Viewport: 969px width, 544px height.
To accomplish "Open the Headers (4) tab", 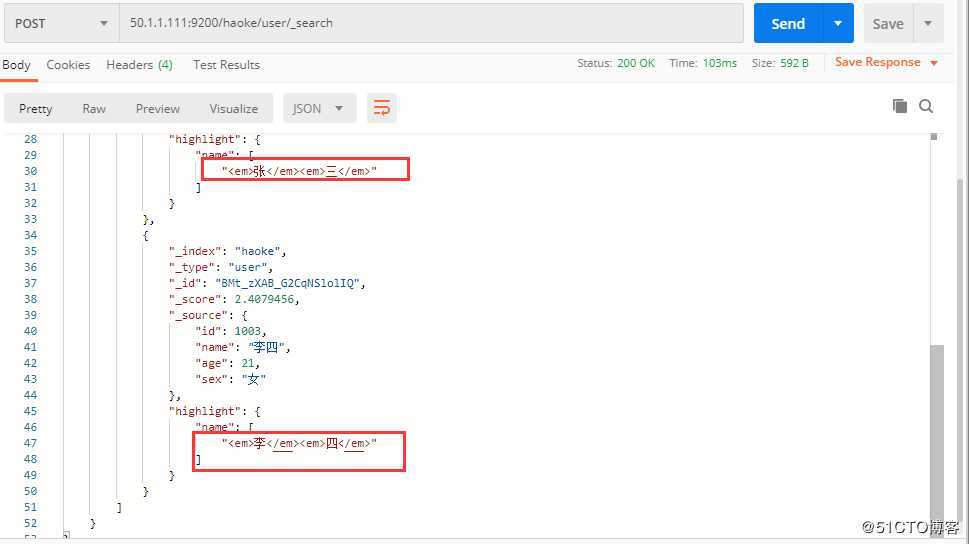I will point(139,64).
